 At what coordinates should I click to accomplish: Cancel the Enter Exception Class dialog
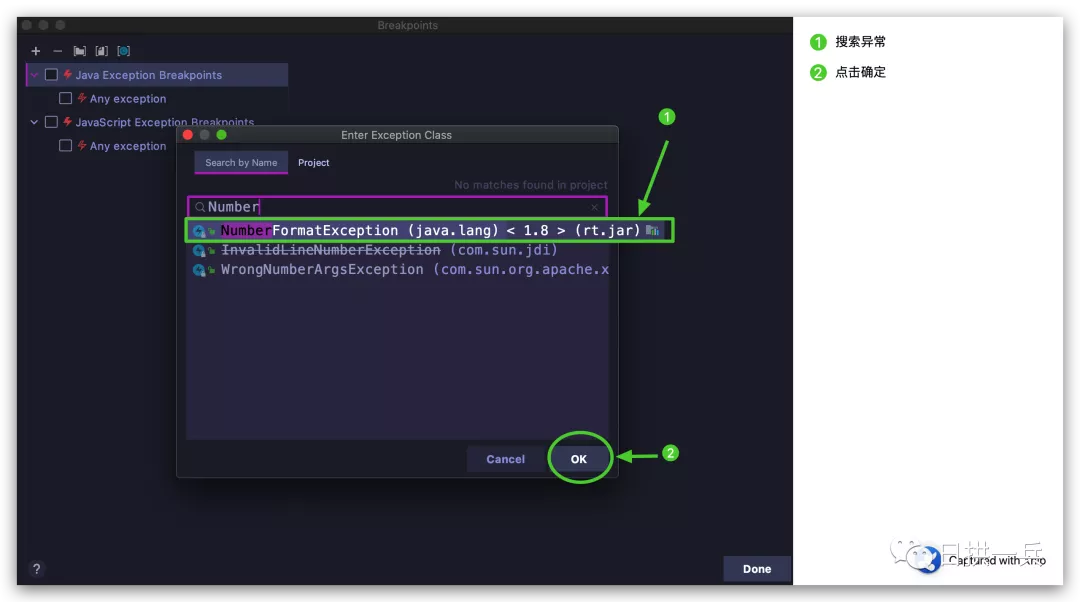[505, 458]
